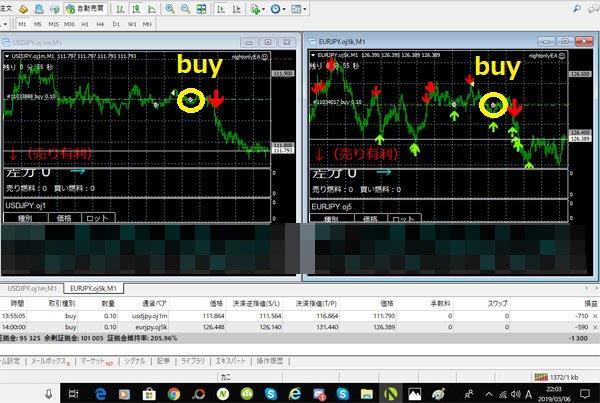Image resolution: width=600 pixels, height=403 pixels.
Task: Select the eurjpy.oj5k trade row symbol
Action: click(151, 328)
